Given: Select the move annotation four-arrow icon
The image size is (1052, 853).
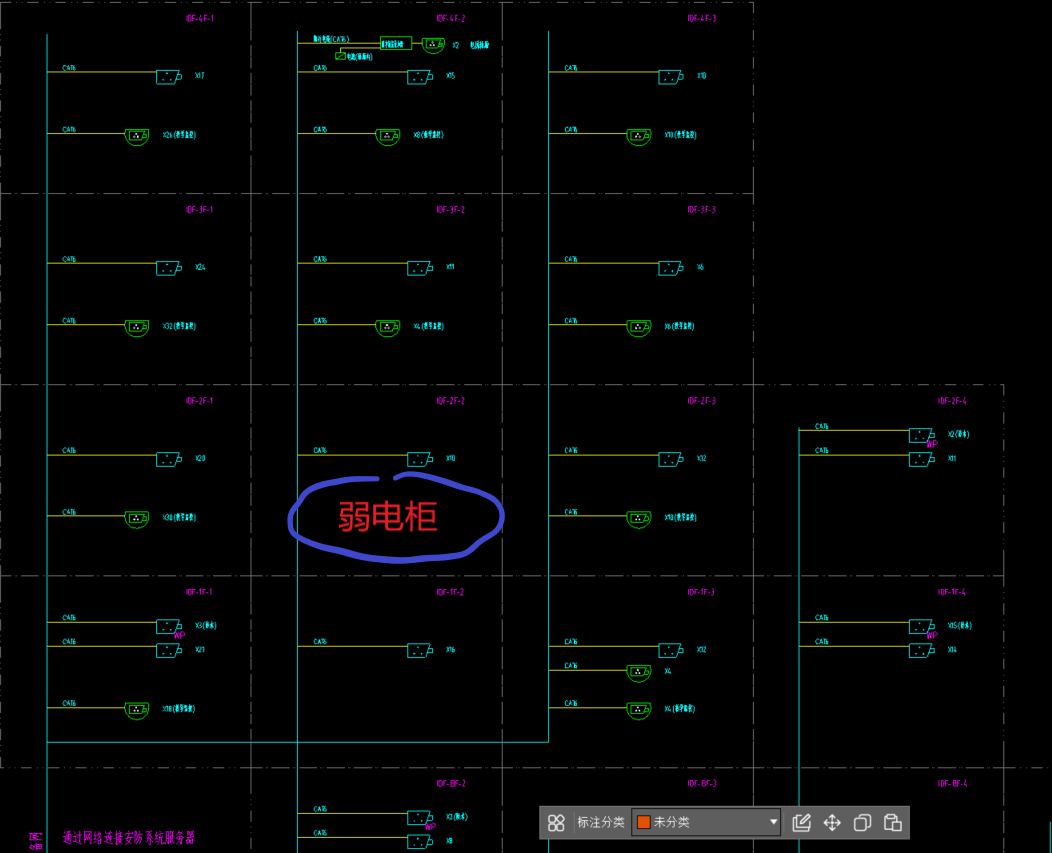Looking at the screenshot, I should 832,823.
